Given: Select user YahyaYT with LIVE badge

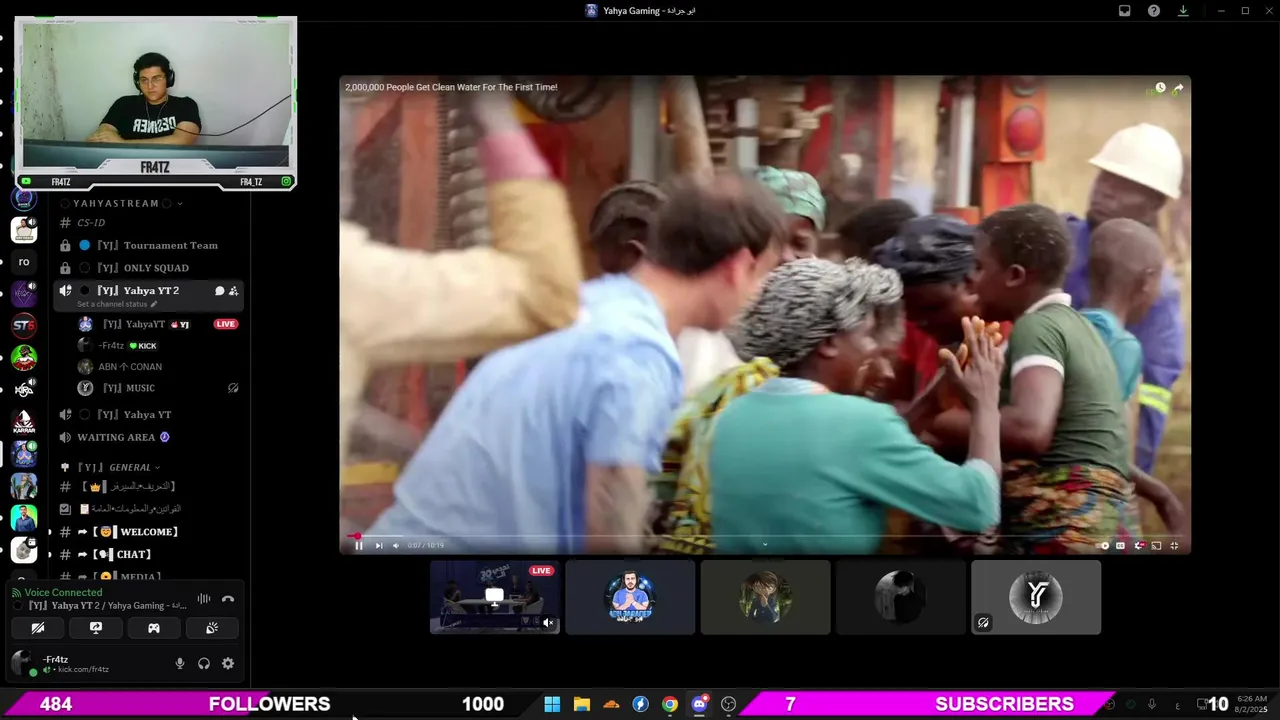Looking at the screenshot, I should (160, 324).
